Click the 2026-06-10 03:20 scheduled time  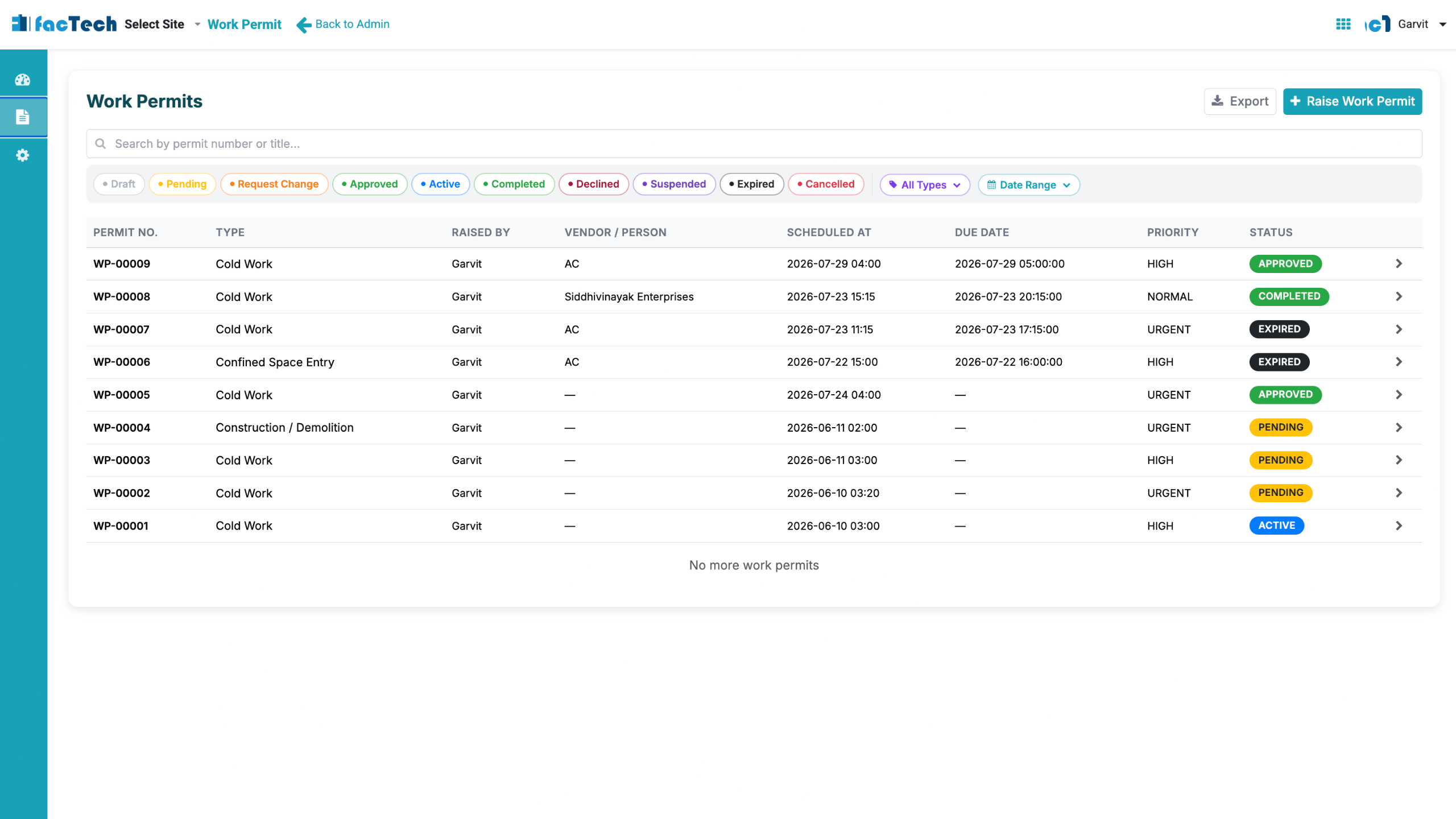click(833, 493)
